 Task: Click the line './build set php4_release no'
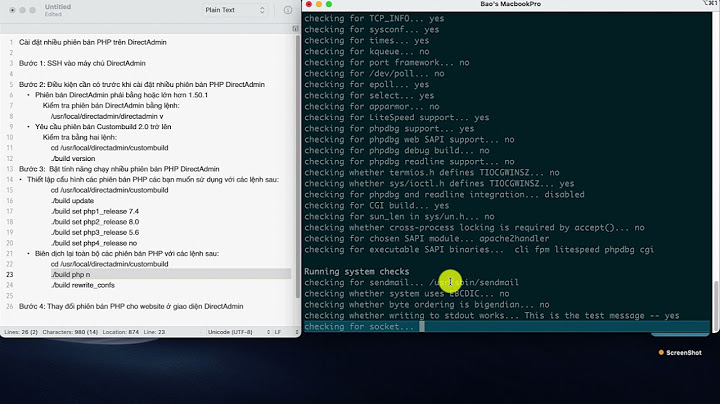(94, 243)
